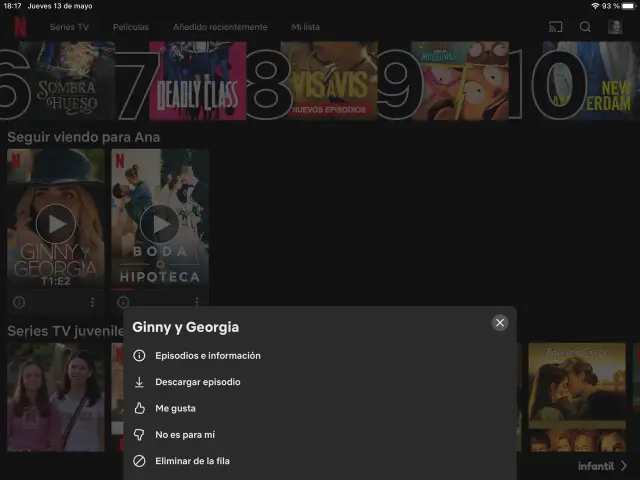Open three-dot menu under Boda o Hipoteca
Image resolution: width=640 pixels, height=480 pixels.
pyautogui.click(x=197, y=302)
